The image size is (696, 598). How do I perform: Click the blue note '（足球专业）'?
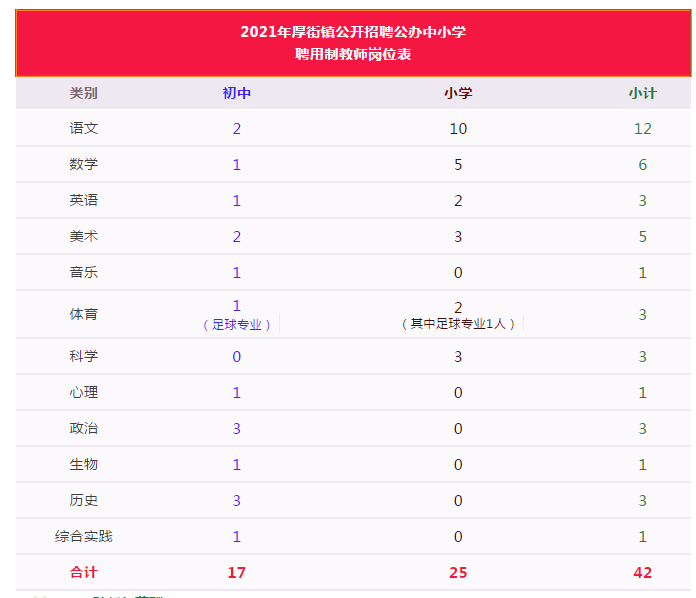coord(237,325)
